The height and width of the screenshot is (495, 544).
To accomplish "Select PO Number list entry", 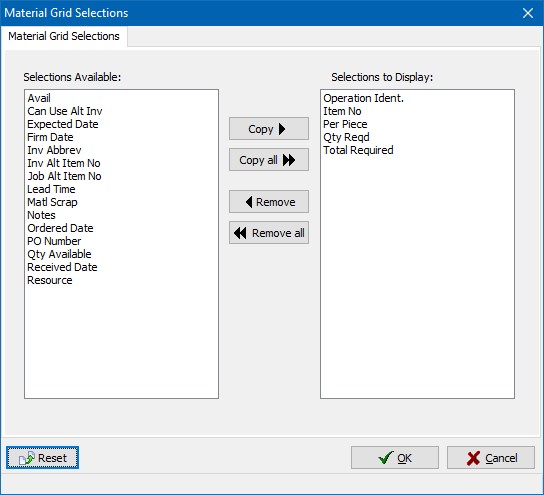I will click(x=54, y=241).
